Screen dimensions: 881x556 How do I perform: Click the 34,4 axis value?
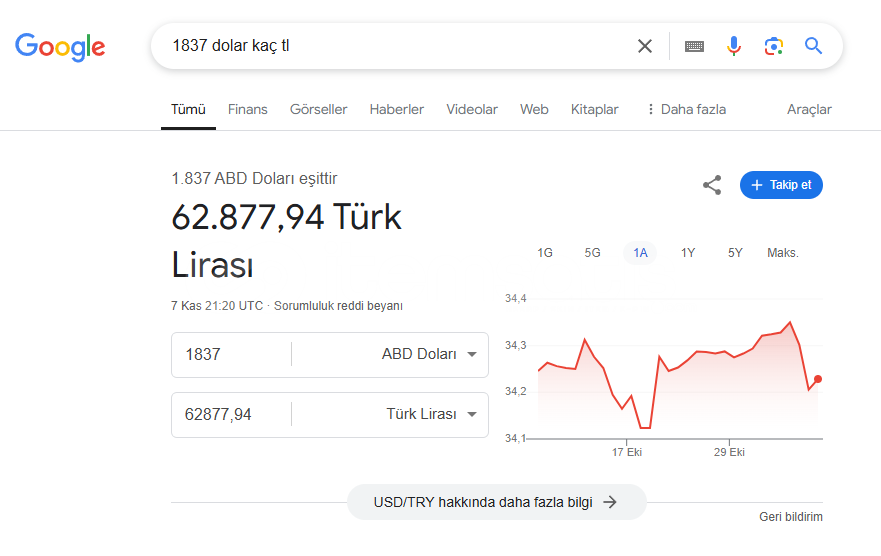click(516, 298)
